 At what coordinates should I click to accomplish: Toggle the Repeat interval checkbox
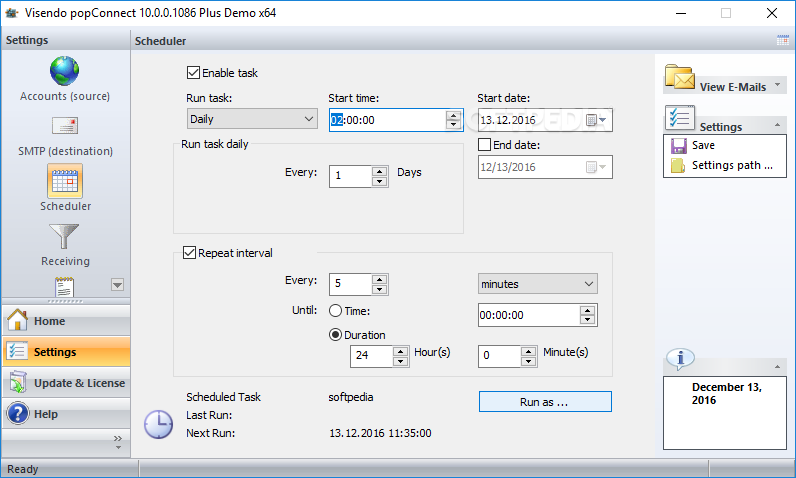[x=189, y=253]
